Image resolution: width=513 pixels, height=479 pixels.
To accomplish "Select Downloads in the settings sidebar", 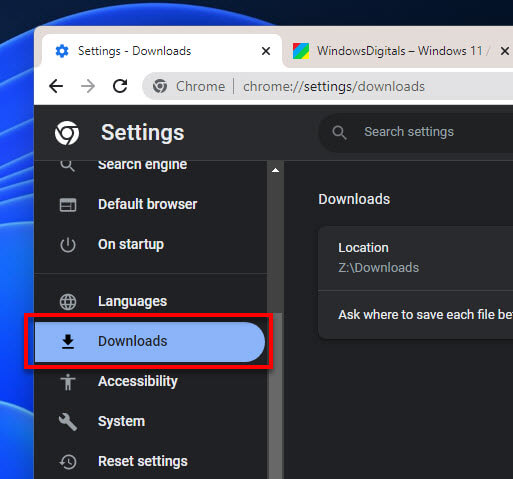I will coord(150,342).
